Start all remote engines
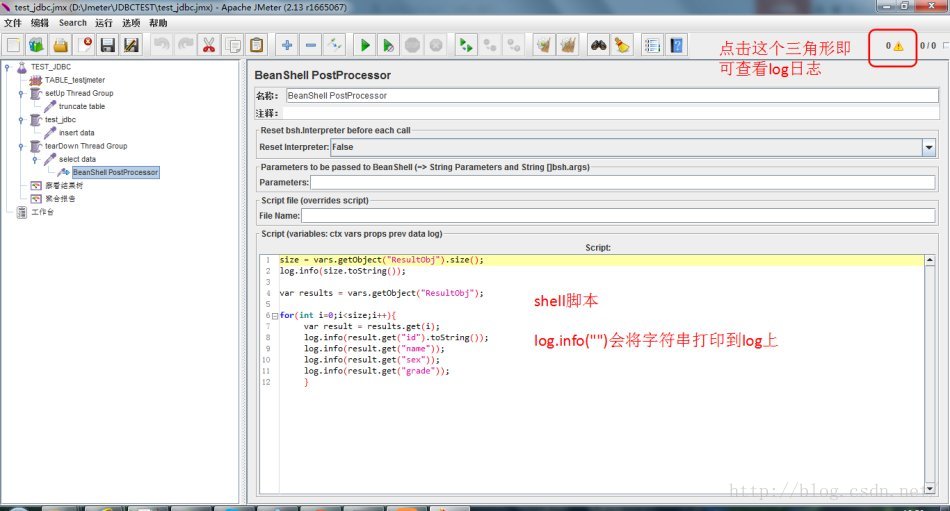The image size is (950, 511). (x=466, y=45)
